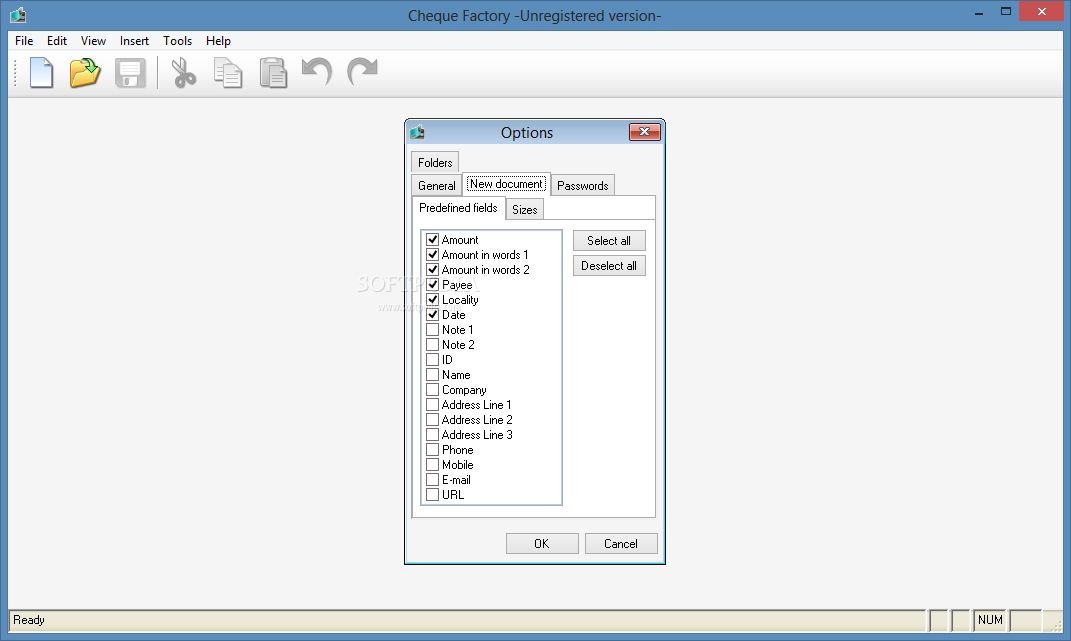Switch to the General tab
This screenshot has width=1071, height=641.
(x=436, y=186)
